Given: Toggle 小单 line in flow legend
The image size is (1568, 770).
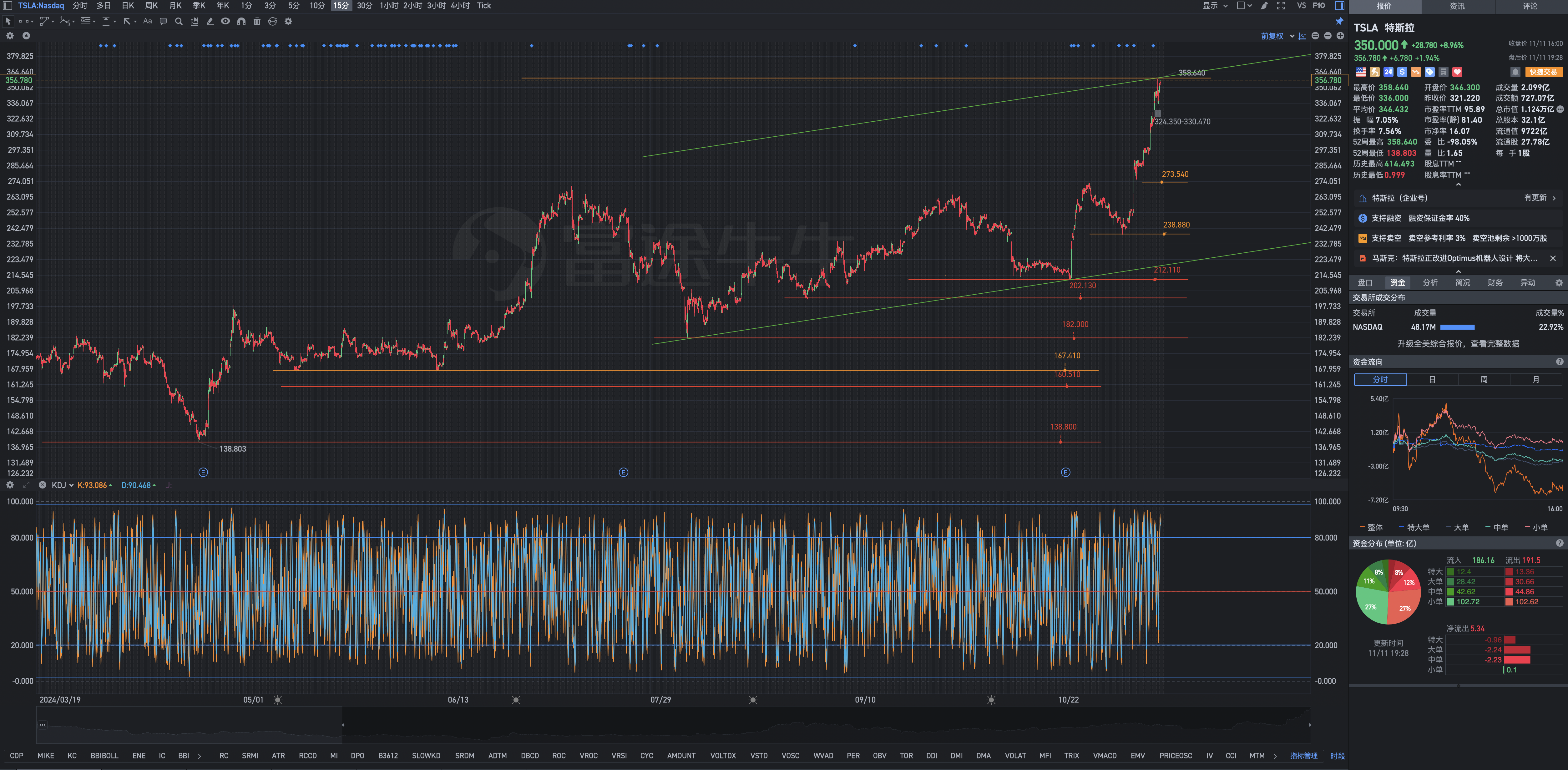Looking at the screenshot, I should pos(1536,527).
